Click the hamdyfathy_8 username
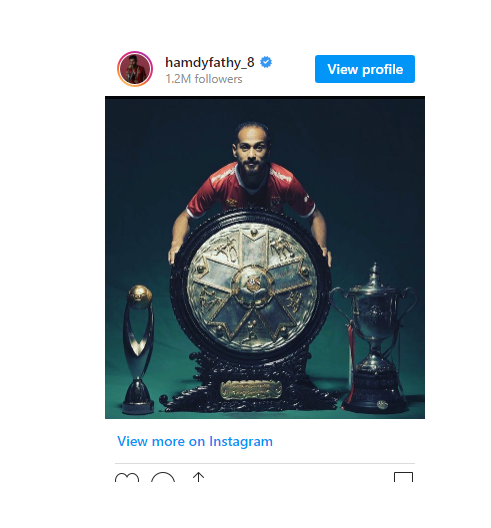Image resolution: width=491 pixels, height=528 pixels. 209,63
